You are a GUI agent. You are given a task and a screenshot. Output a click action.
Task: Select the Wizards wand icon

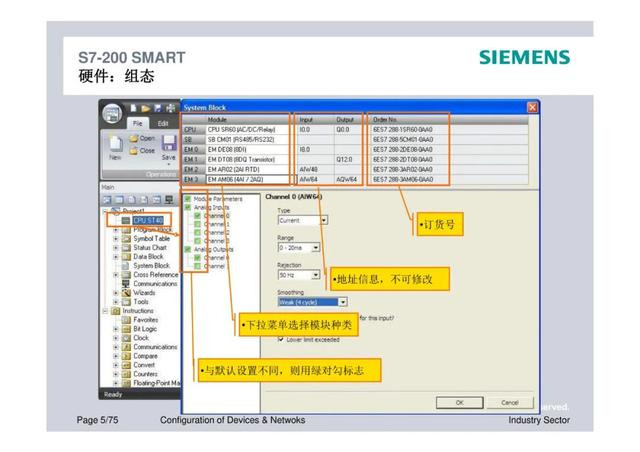[x=127, y=292]
